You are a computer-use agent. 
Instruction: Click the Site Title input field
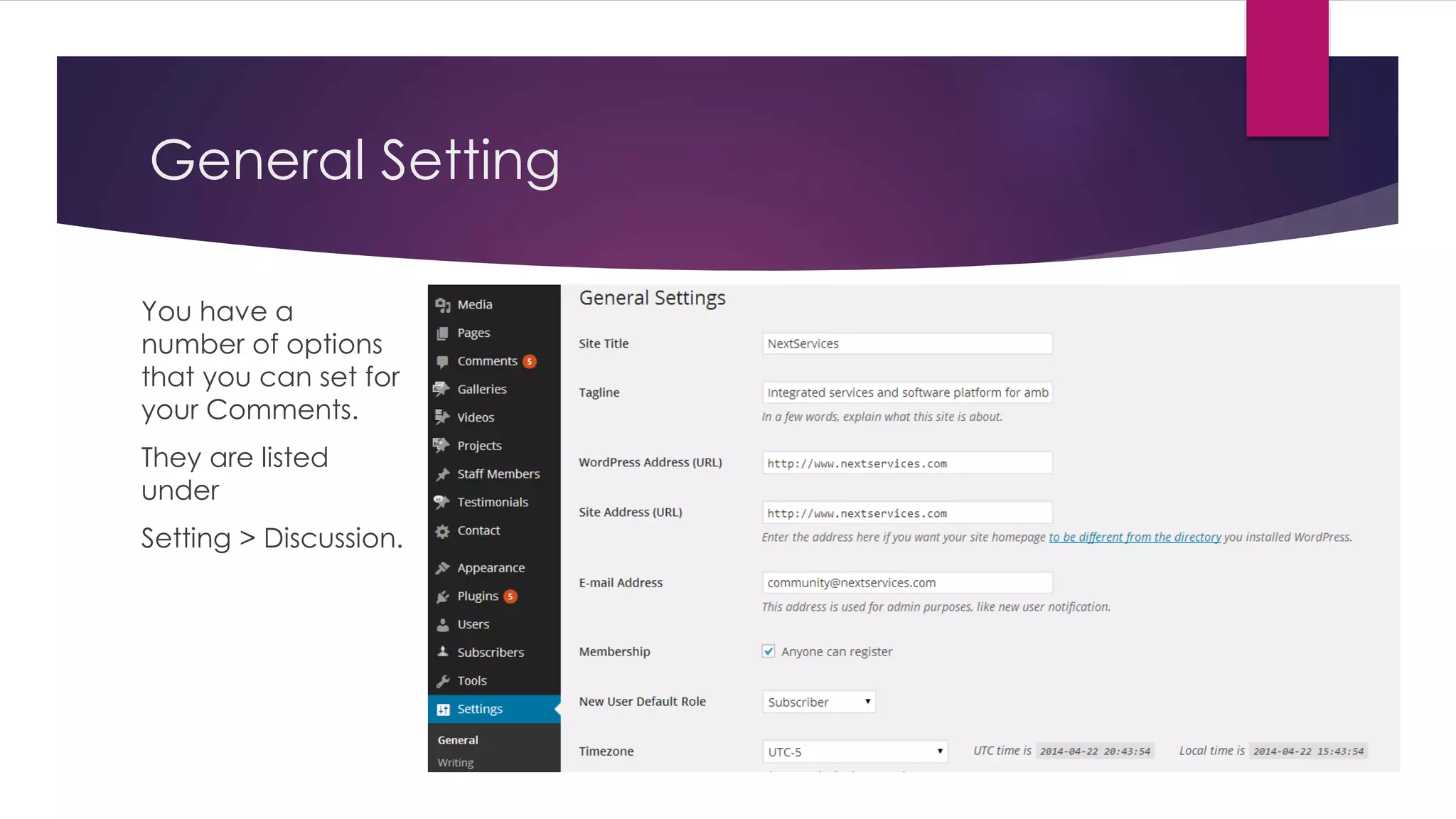pyautogui.click(x=907, y=343)
